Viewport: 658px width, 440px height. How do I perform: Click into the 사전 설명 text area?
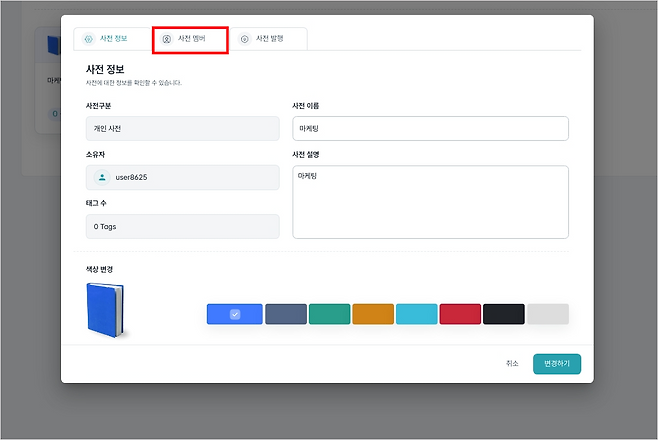[430, 201]
